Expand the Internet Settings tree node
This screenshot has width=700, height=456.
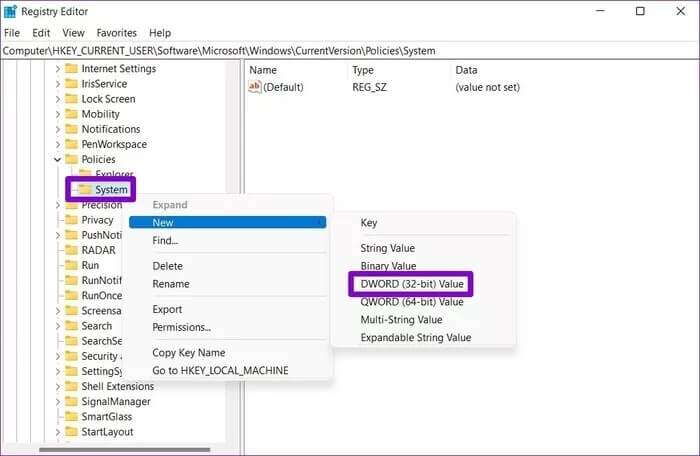click(x=57, y=69)
